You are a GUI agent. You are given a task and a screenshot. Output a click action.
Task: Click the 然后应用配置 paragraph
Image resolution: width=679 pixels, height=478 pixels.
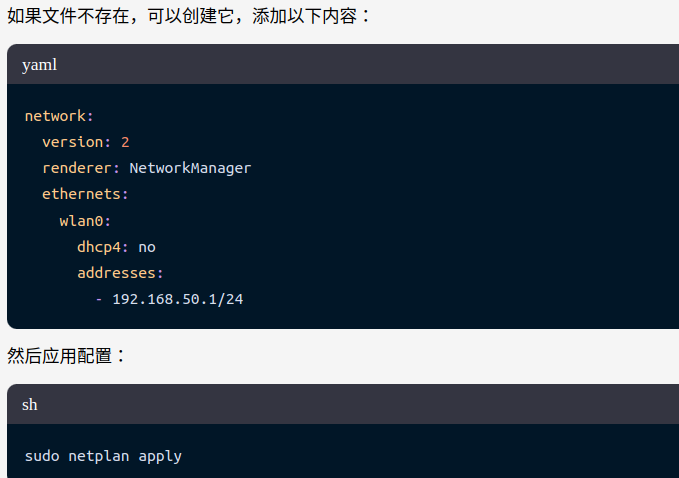[x=67, y=355]
